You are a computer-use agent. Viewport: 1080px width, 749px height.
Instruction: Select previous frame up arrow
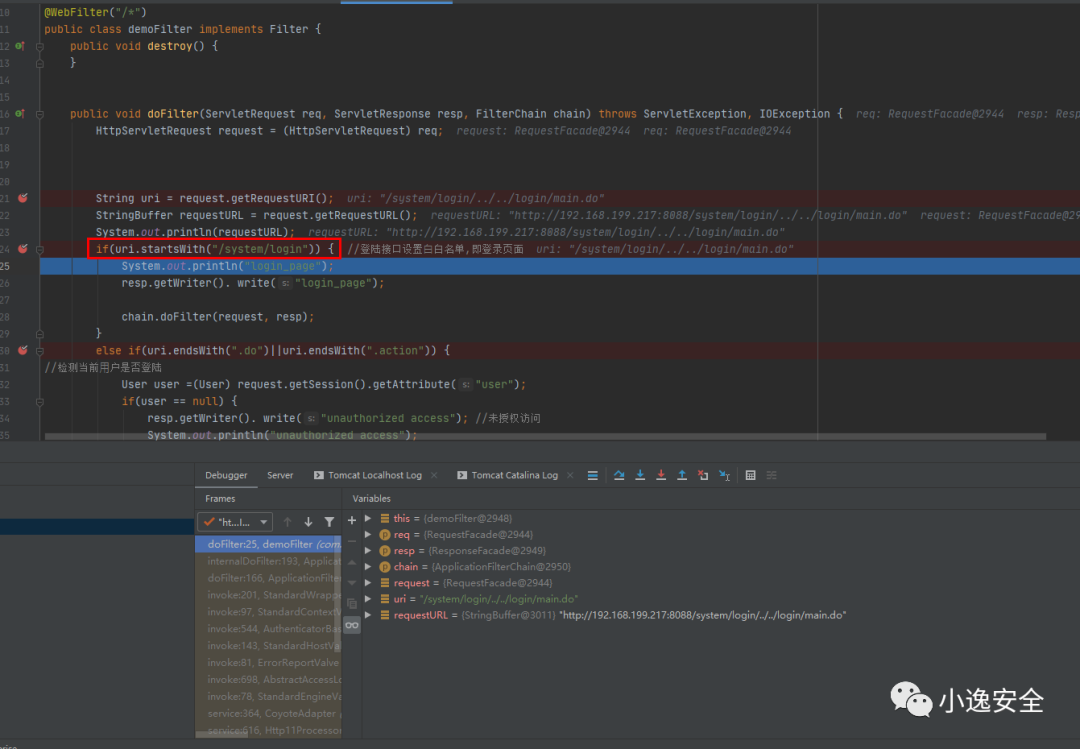pos(288,522)
